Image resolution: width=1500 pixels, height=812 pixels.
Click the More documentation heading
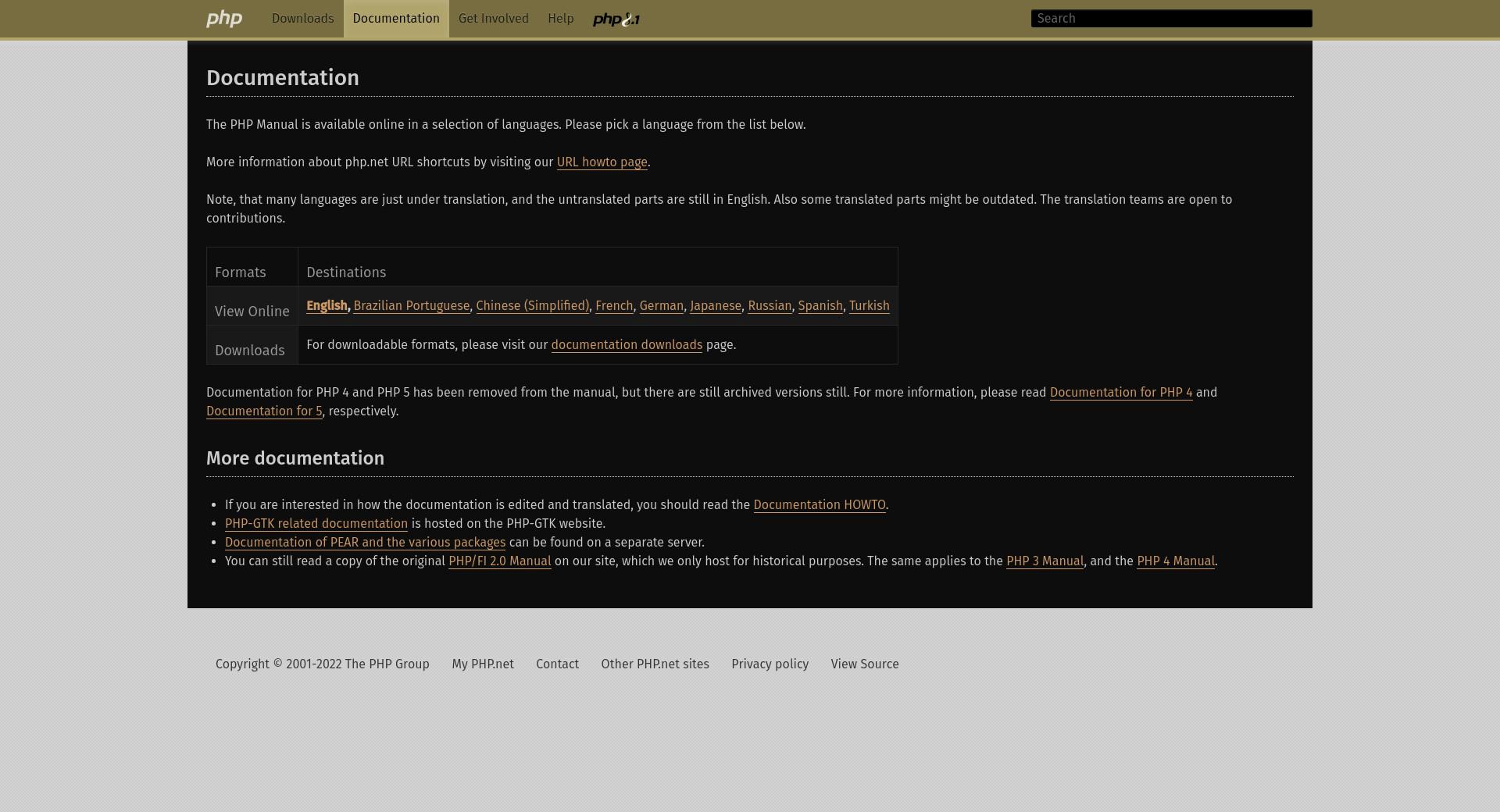click(295, 458)
